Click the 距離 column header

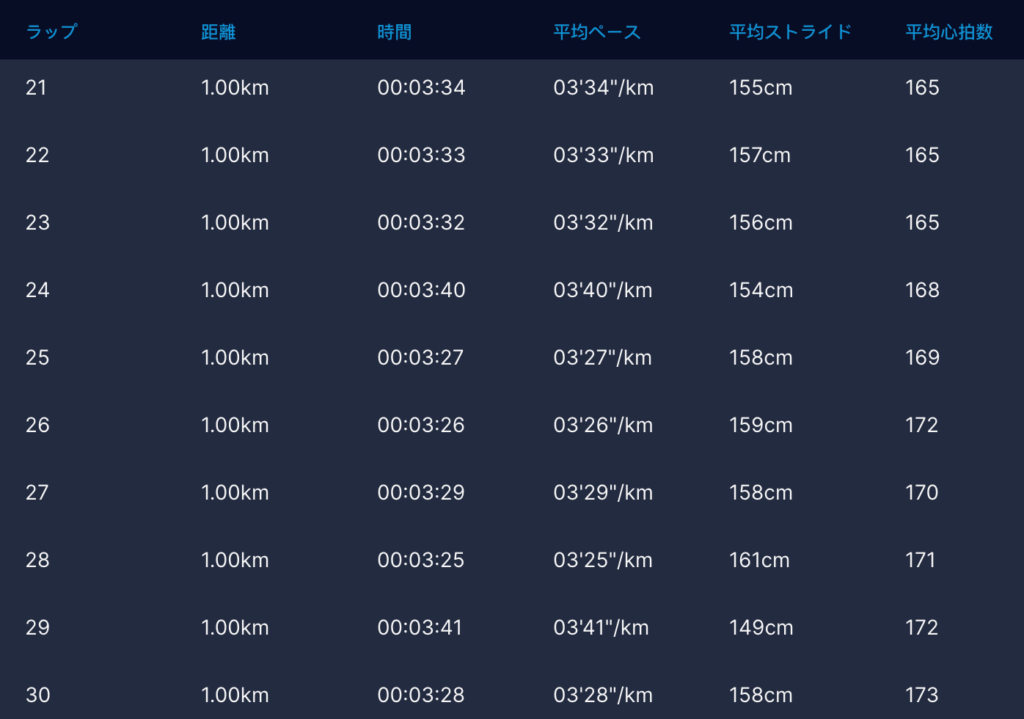tap(218, 32)
